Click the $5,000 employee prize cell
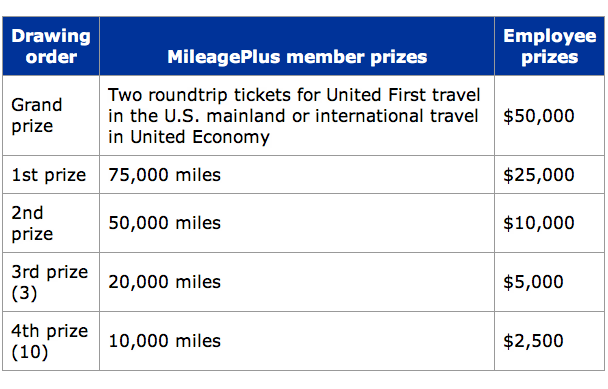The width and height of the screenshot is (608, 389). [549, 282]
